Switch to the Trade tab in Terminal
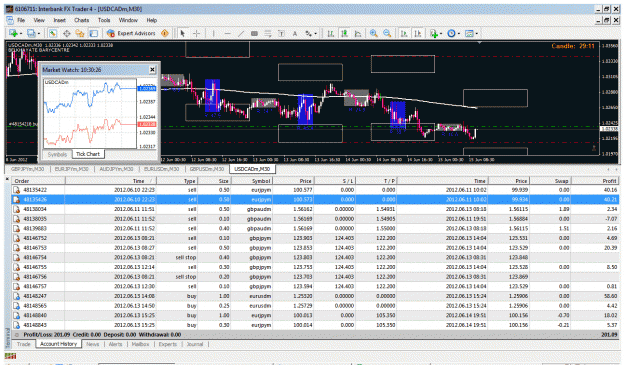 24,344
